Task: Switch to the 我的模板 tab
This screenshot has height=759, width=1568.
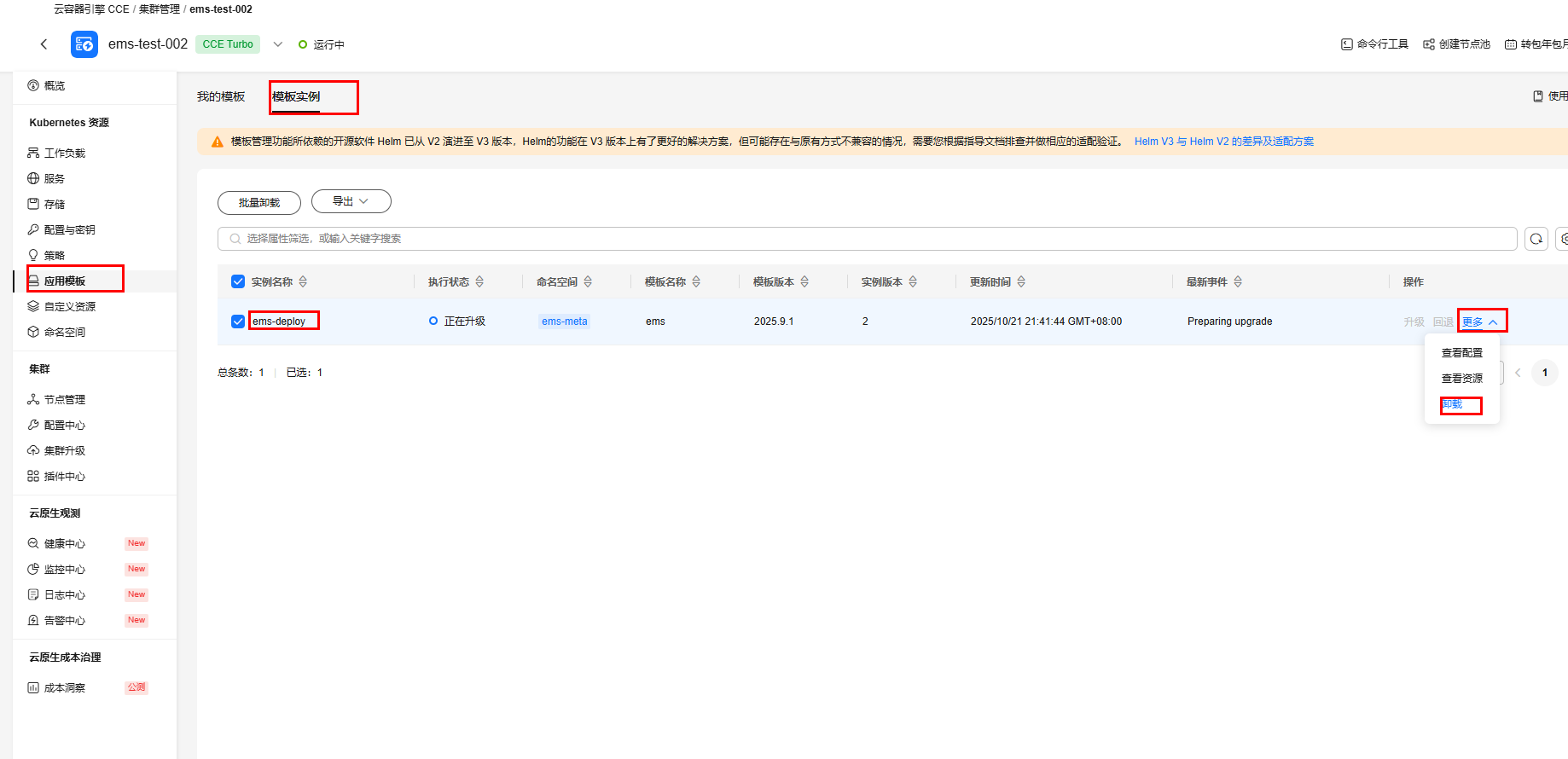Action: (221, 96)
